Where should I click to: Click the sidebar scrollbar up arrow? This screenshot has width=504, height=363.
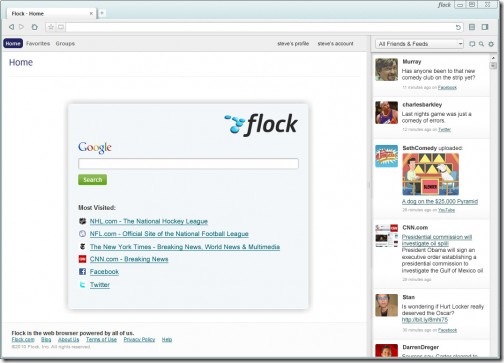click(x=493, y=58)
